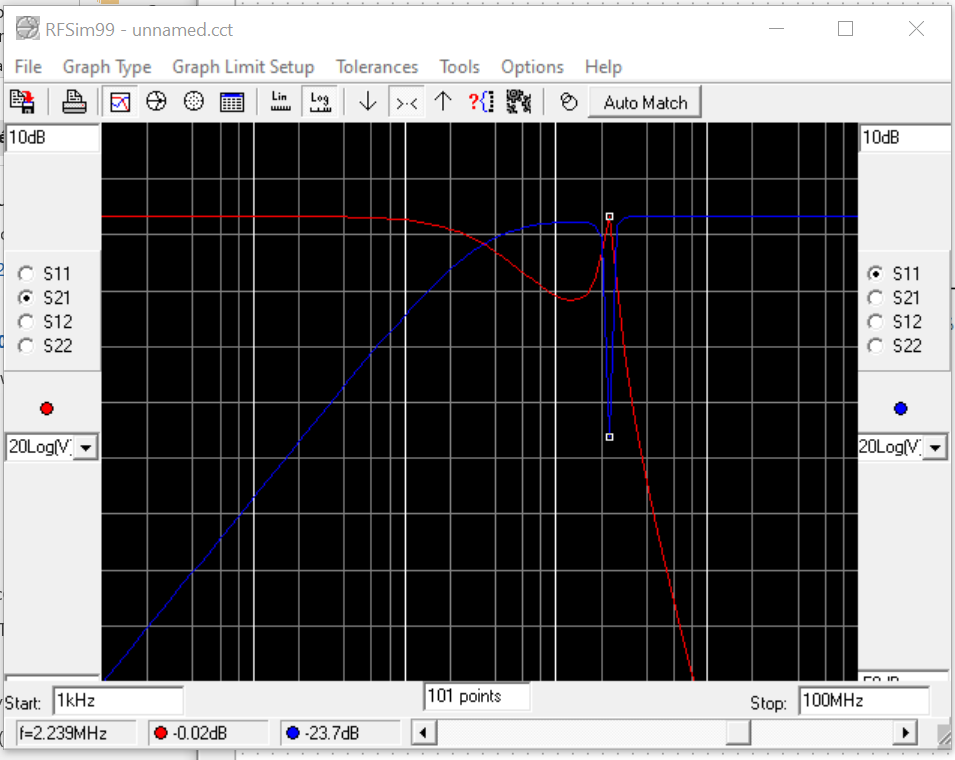955x760 pixels.
Task: Click the up arrow marker icon
Action: (x=443, y=102)
